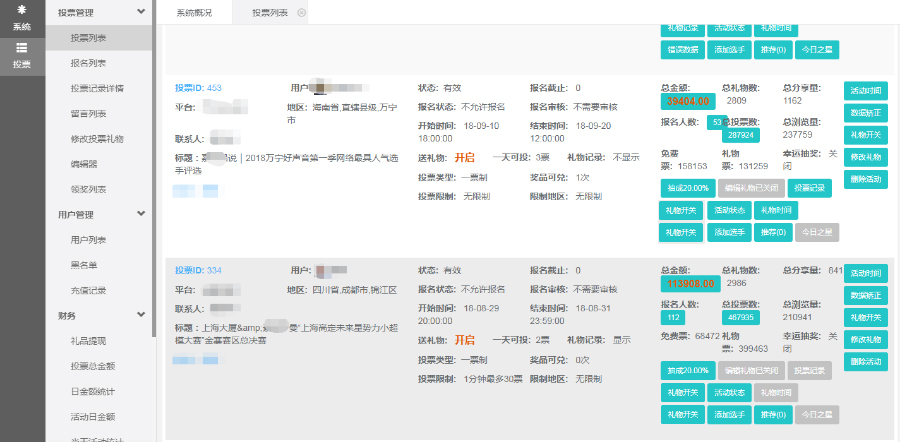Viewport: 900px width, 442px height.
Task: Click 礼物时间 button for vote 453
Action: pyautogui.click(x=776, y=210)
